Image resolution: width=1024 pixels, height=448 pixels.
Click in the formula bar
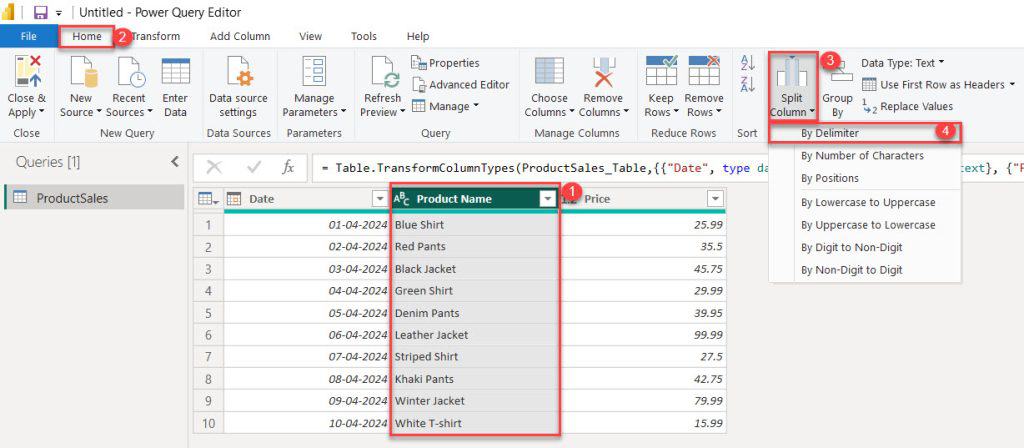click(x=667, y=168)
